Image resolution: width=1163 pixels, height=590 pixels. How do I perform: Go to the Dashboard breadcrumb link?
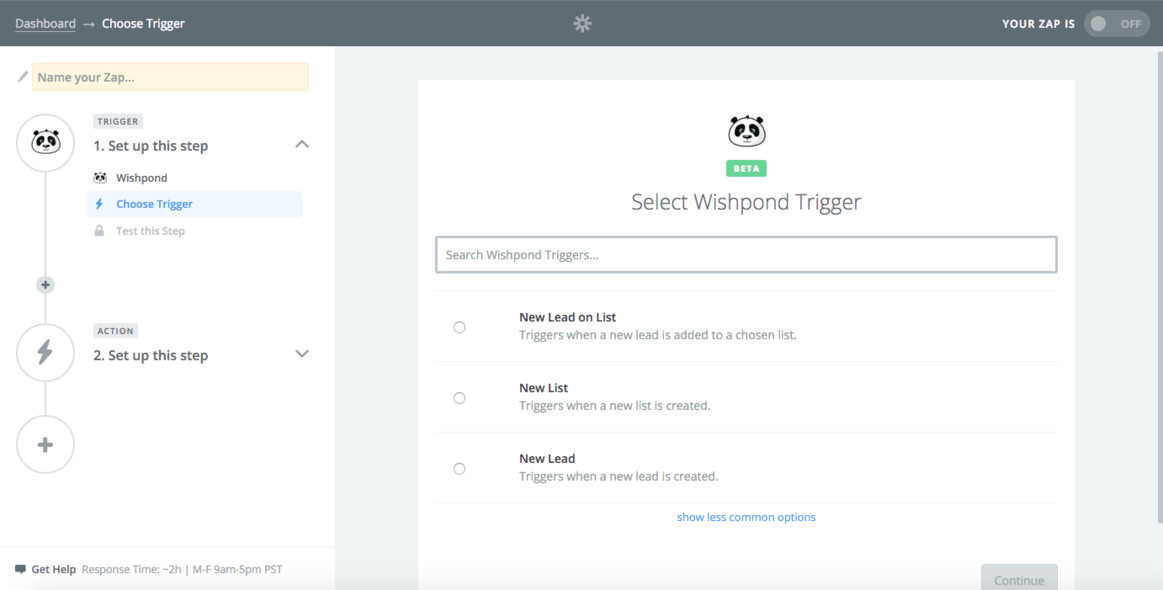click(45, 24)
